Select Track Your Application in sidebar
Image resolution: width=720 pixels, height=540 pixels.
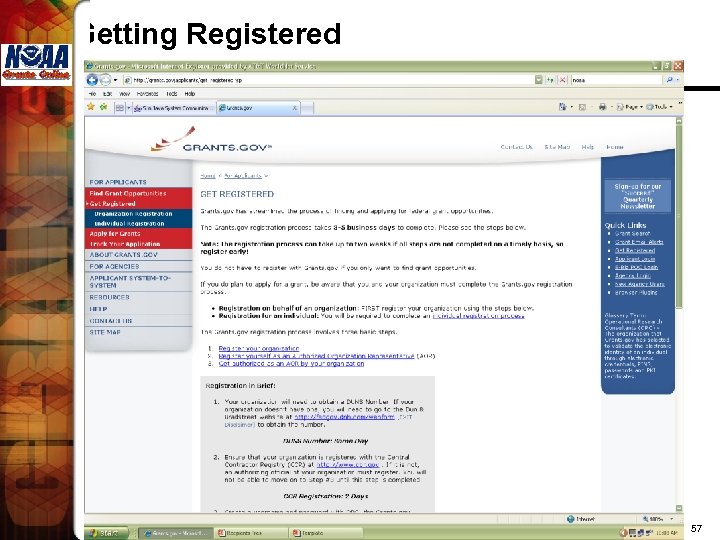(x=138, y=244)
